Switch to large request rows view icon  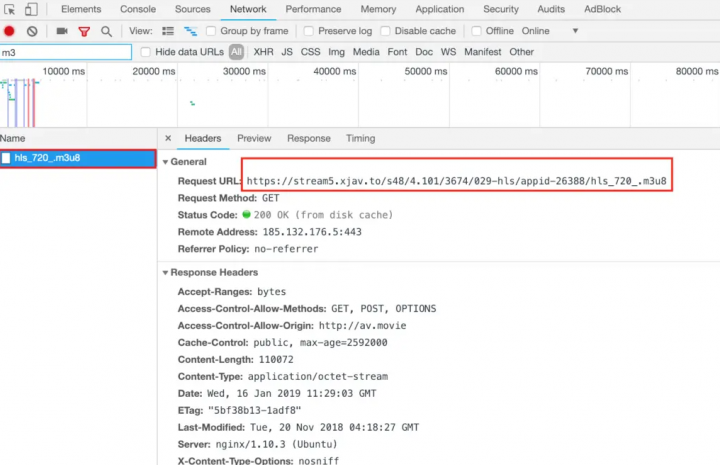click(168, 31)
